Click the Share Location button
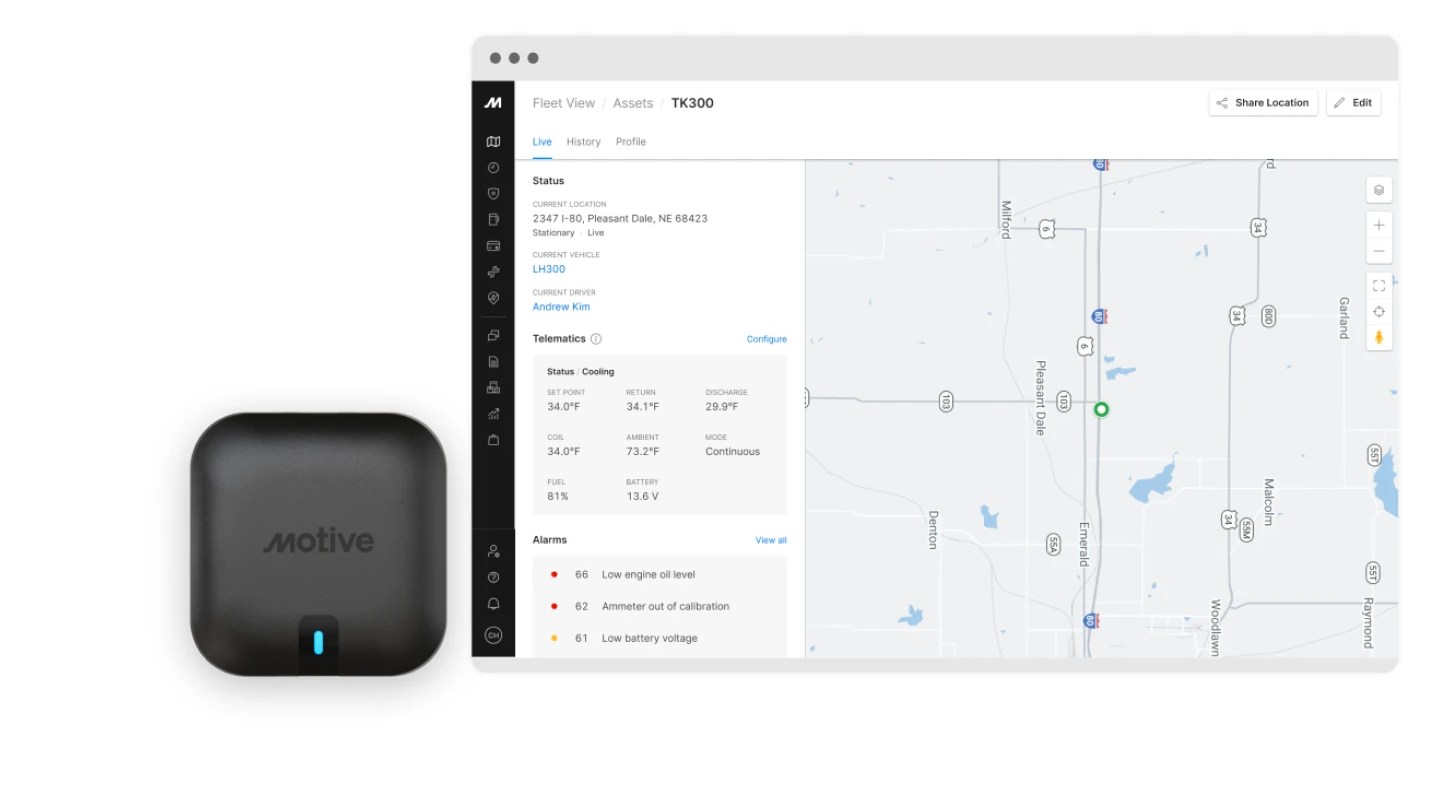Viewport: 1440px width, 798px height. (x=1262, y=102)
